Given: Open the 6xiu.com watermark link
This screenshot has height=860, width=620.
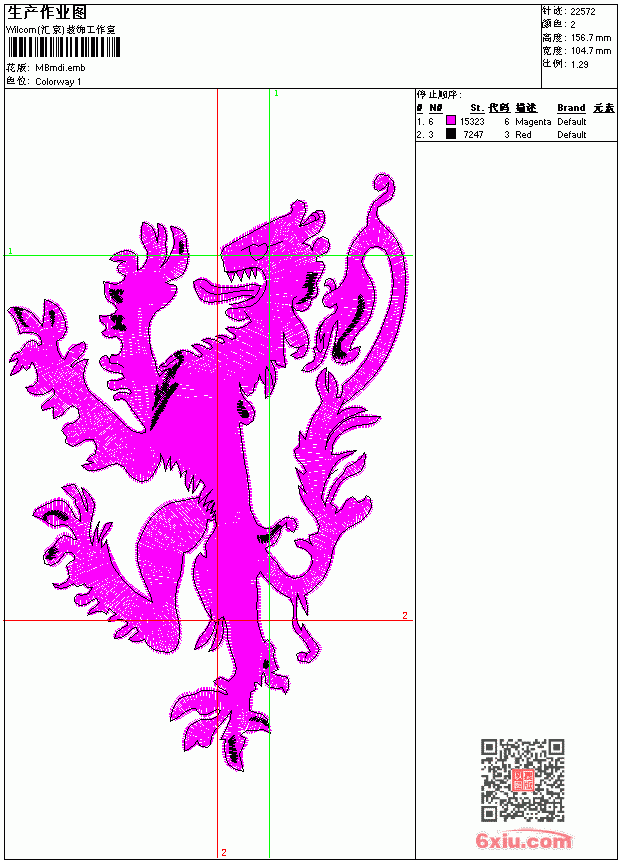Looking at the screenshot, I should (524, 840).
